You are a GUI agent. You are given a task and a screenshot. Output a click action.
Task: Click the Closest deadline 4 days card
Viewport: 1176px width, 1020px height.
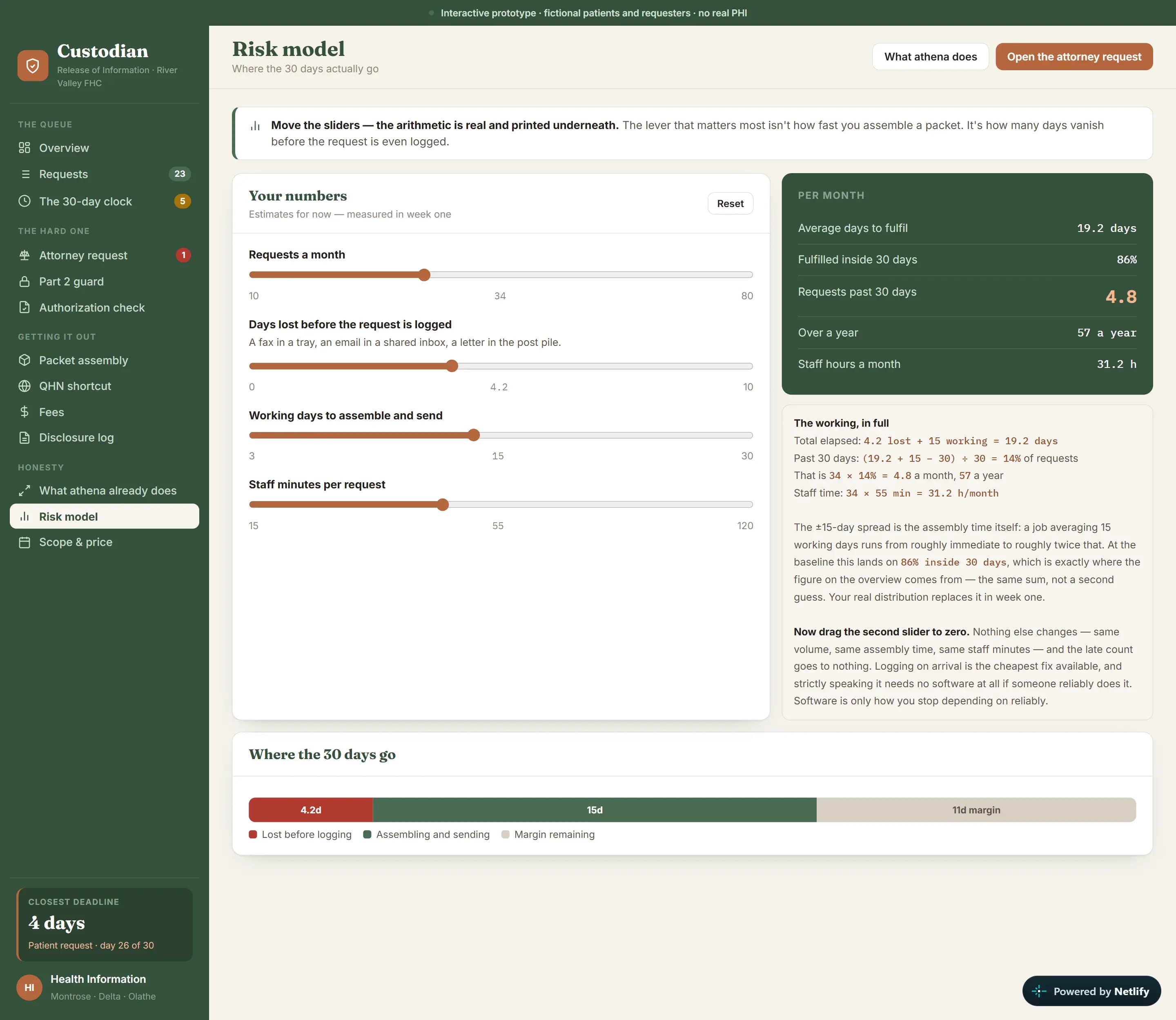(105, 924)
